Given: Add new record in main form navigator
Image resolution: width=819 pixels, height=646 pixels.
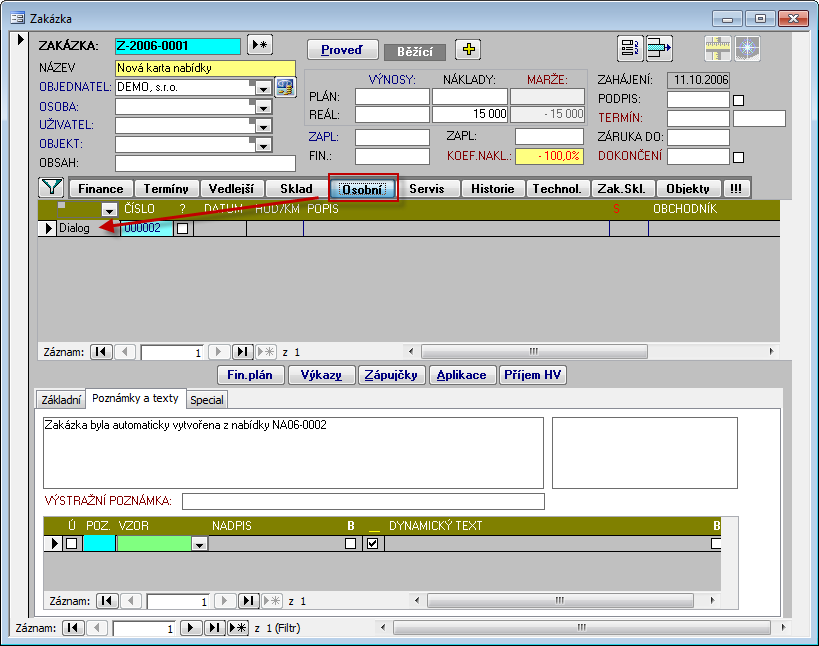Looking at the screenshot, I should click(238, 628).
